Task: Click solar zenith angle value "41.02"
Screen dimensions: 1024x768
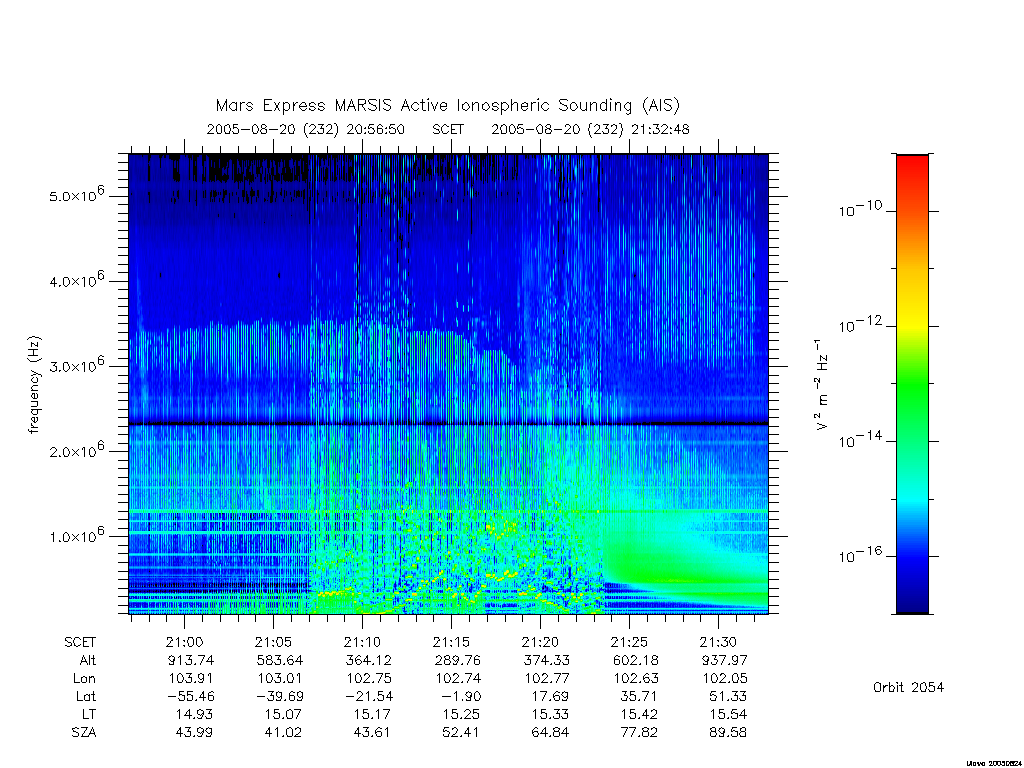Action: [x=283, y=733]
